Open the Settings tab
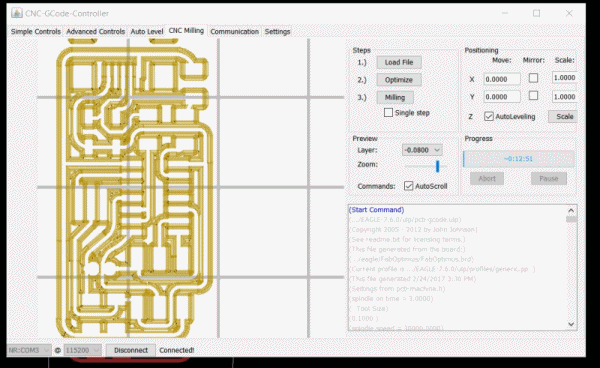 pos(277,31)
